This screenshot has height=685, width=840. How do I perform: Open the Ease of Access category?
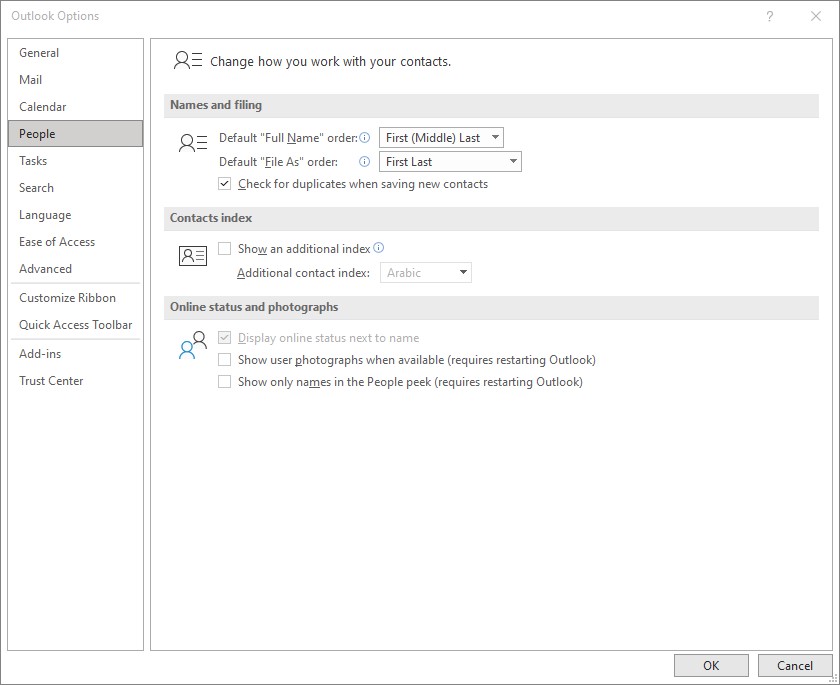[x=76, y=242]
